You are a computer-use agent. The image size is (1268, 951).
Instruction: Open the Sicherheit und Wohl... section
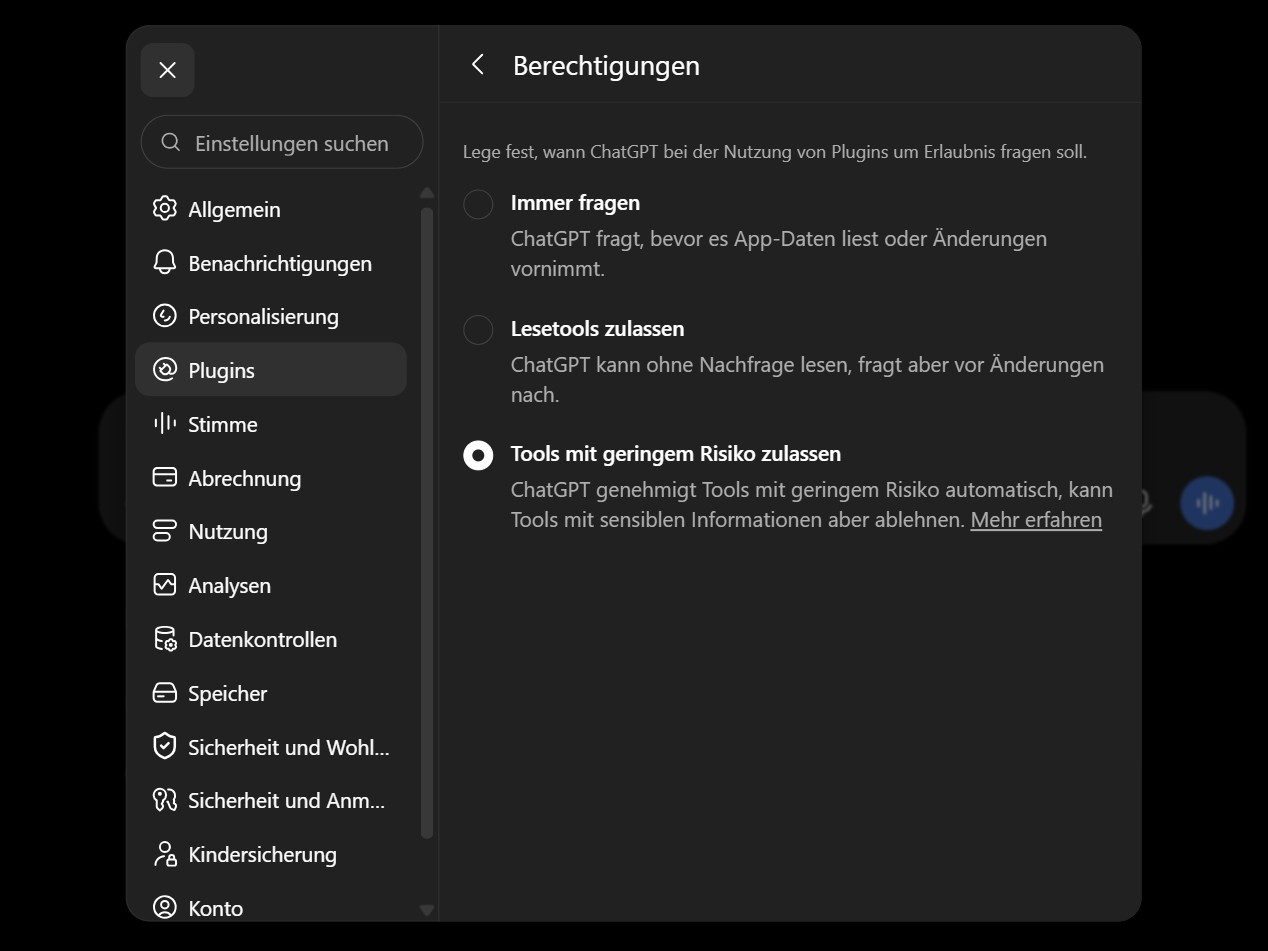(270, 747)
